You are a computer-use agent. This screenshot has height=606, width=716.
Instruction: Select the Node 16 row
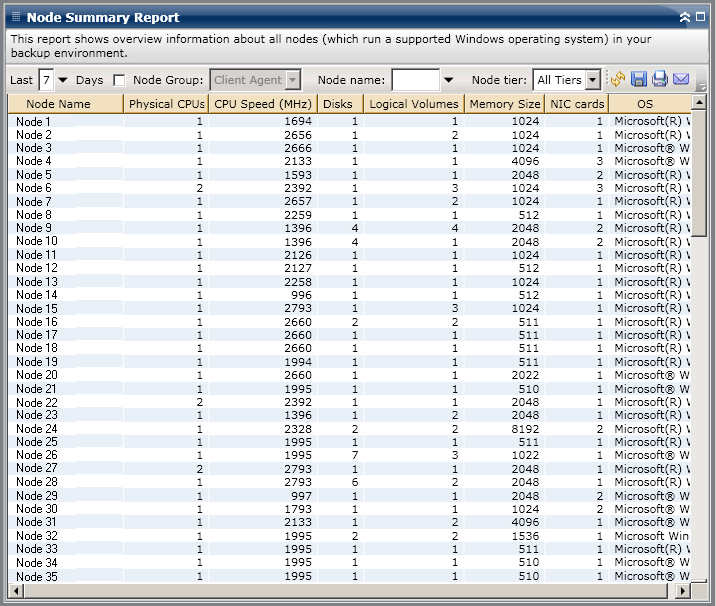[349, 322]
